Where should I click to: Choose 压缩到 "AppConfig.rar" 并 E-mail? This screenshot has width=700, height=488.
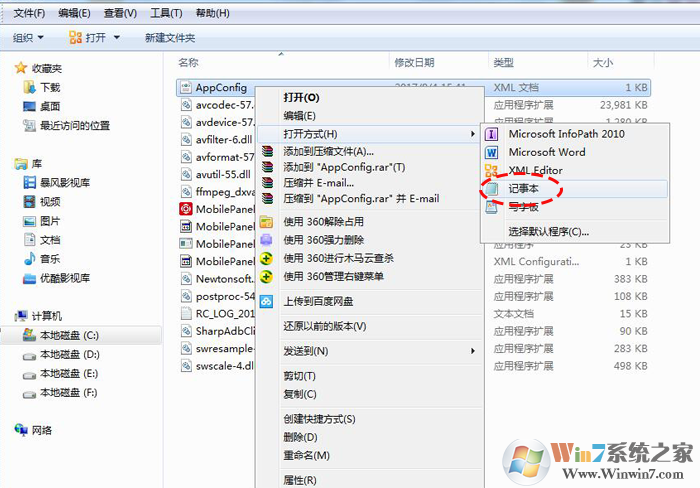(361, 199)
